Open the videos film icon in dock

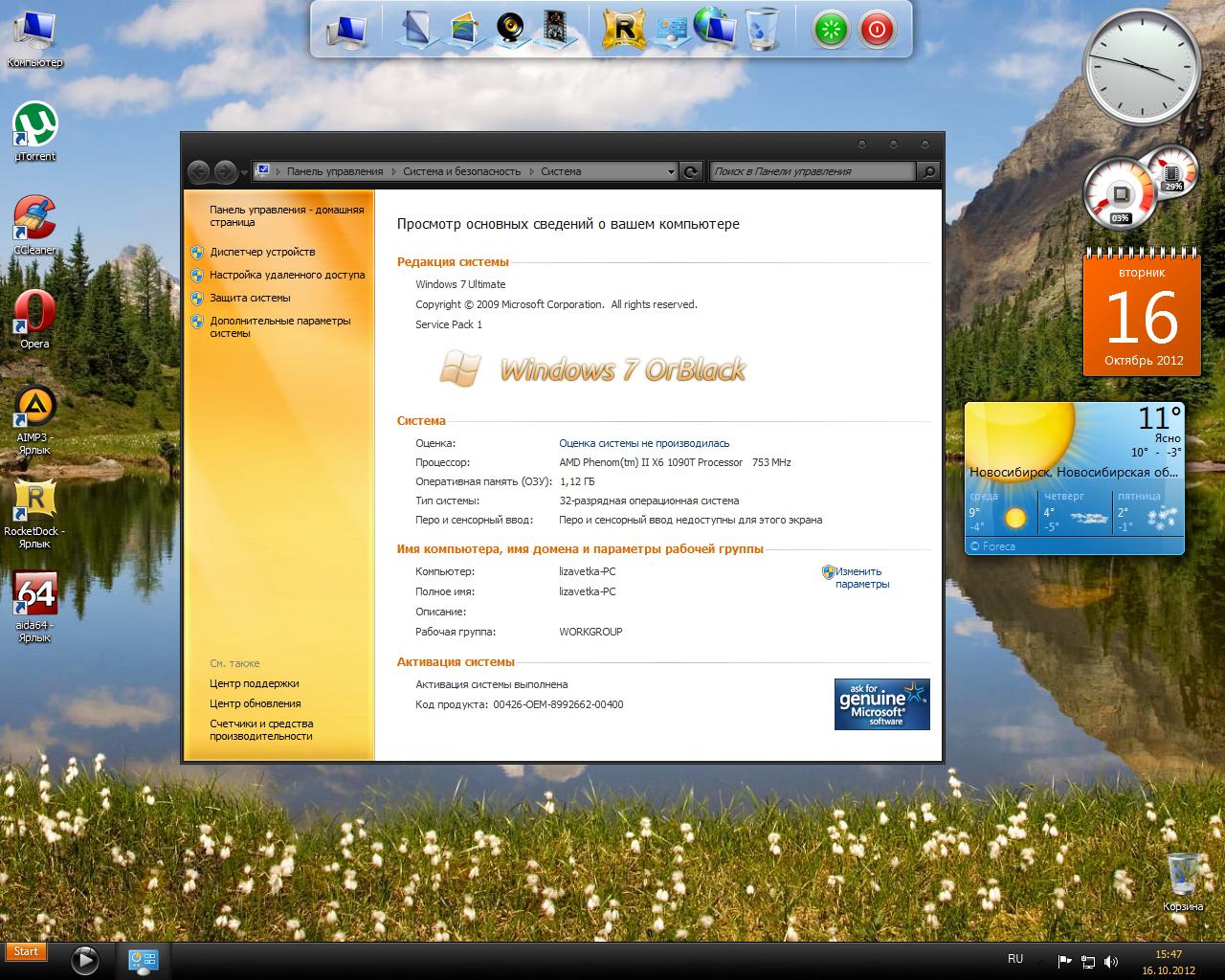pyautogui.click(x=554, y=29)
